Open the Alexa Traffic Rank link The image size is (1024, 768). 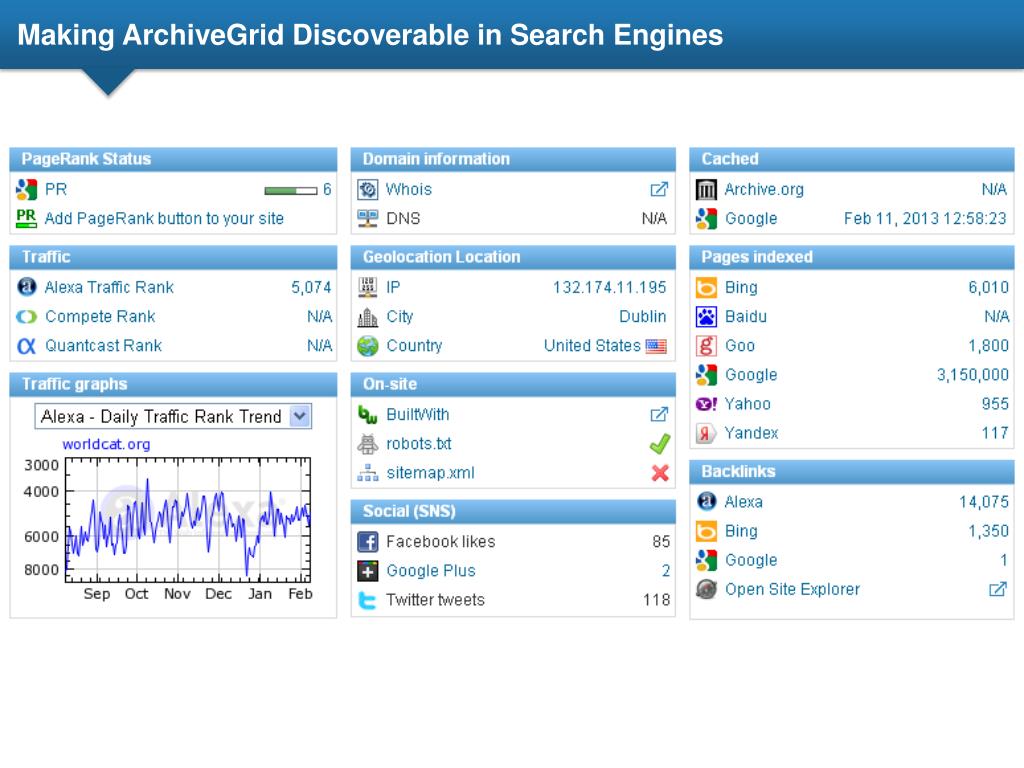pos(109,287)
